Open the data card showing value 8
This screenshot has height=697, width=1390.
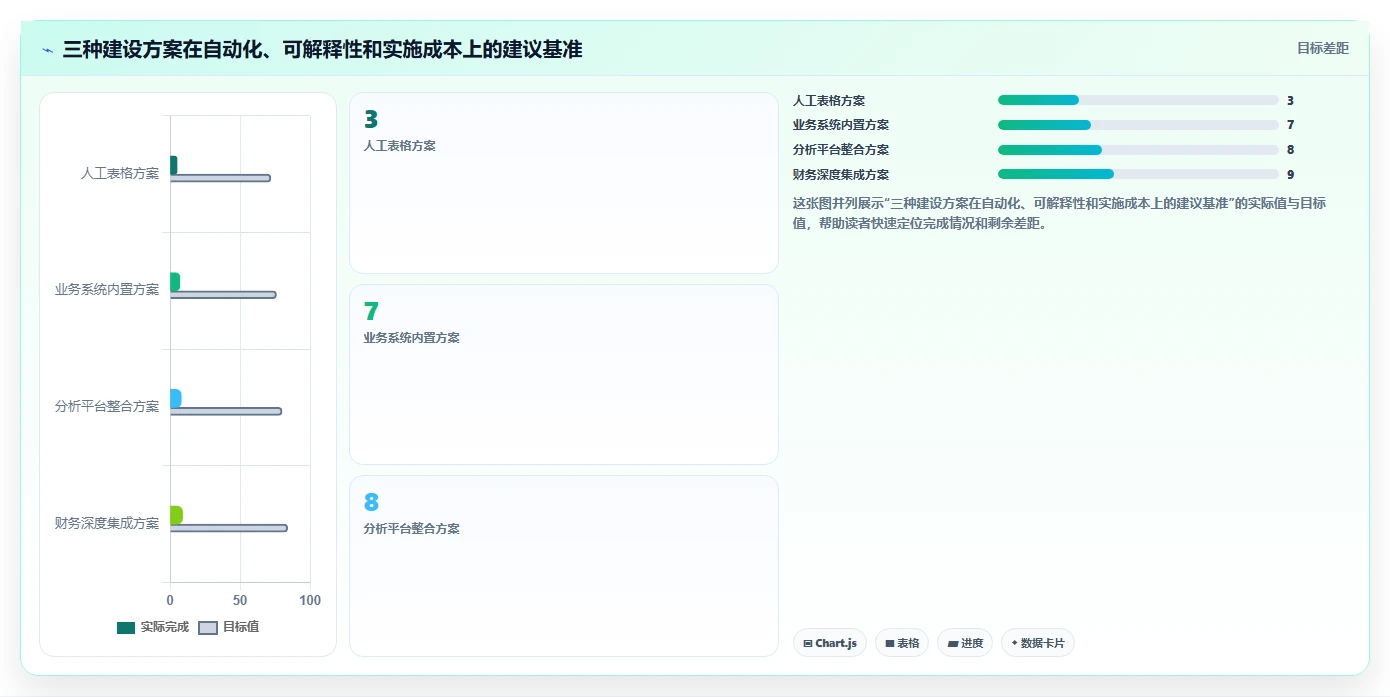[564, 566]
